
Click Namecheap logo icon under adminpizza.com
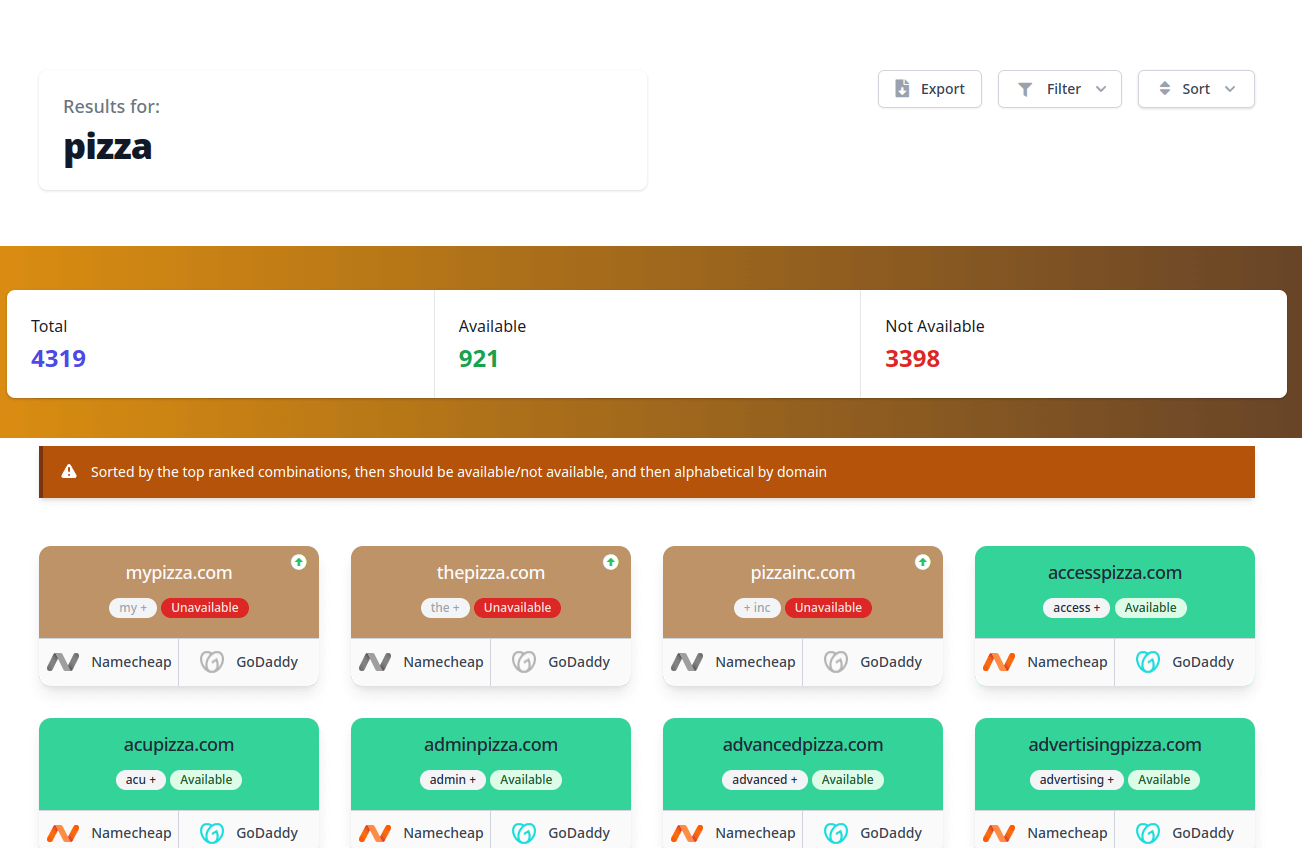[375, 833]
